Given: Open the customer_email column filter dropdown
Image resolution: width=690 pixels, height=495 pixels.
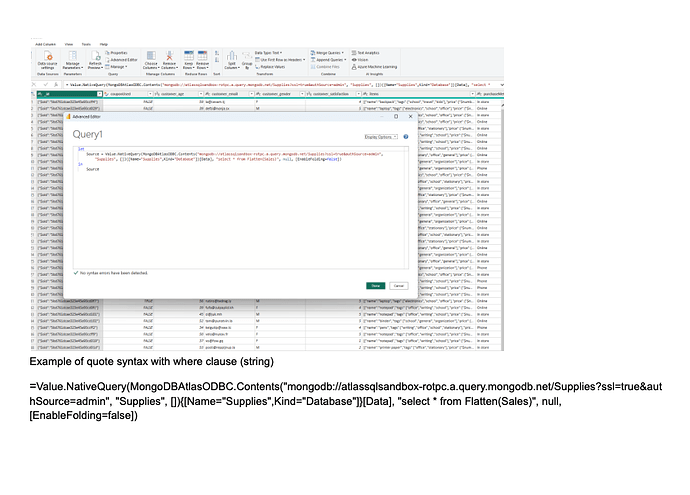Looking at the screenshot, I should pyautogui.click(x=252, y=94).
